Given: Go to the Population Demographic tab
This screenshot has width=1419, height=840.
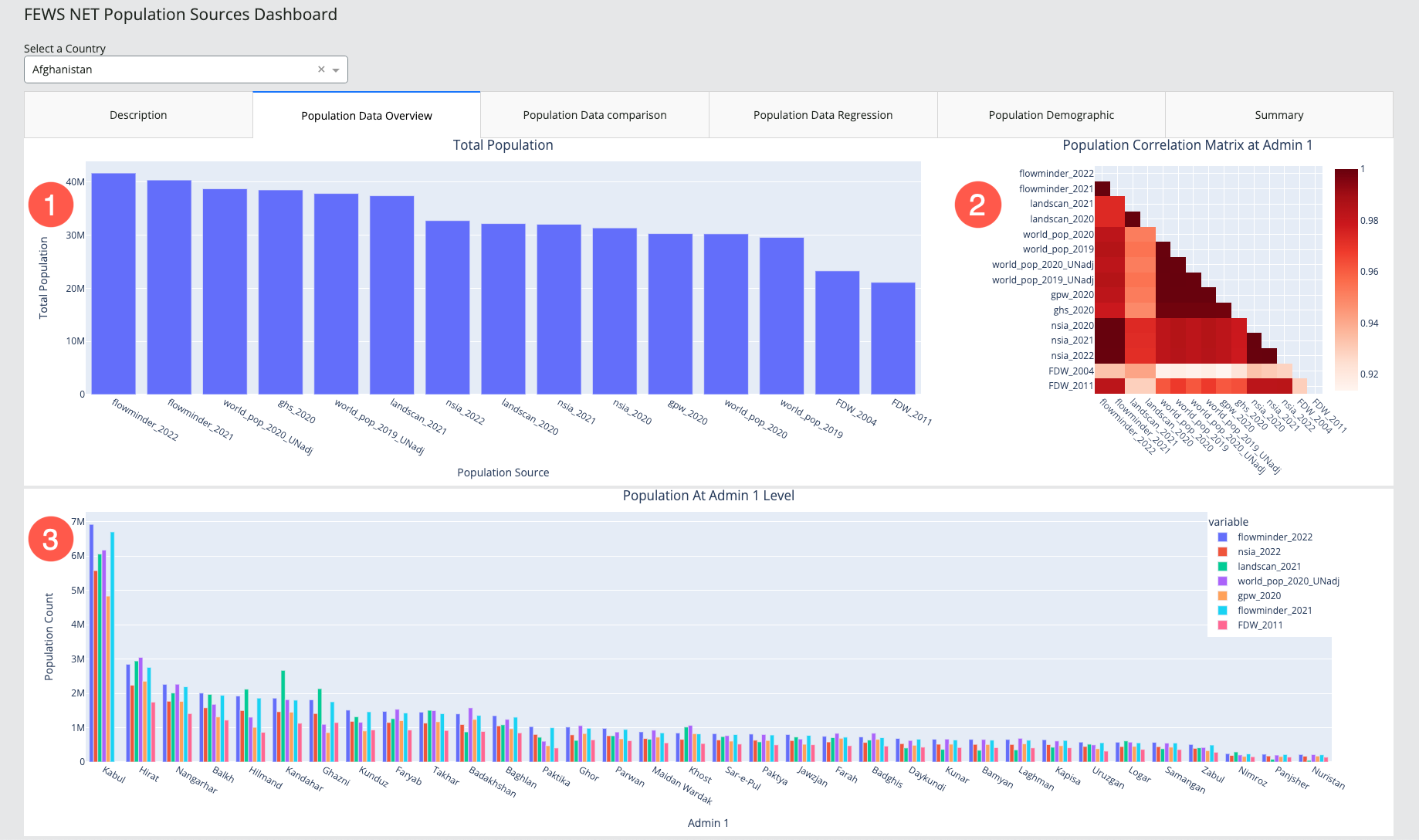Looking at the screenshot, I should 1051,115.
